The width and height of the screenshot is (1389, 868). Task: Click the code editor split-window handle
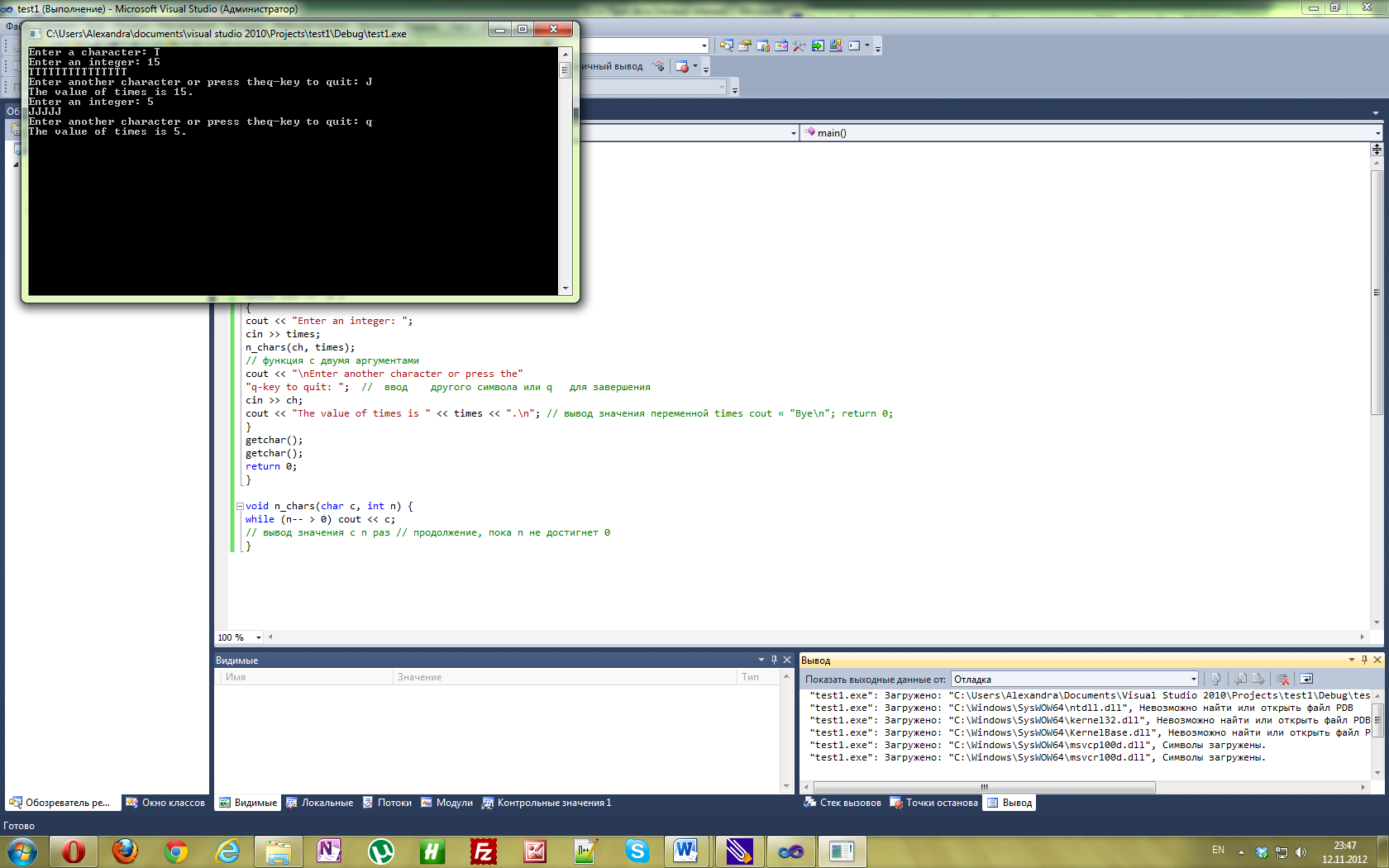coord(1377,149)
